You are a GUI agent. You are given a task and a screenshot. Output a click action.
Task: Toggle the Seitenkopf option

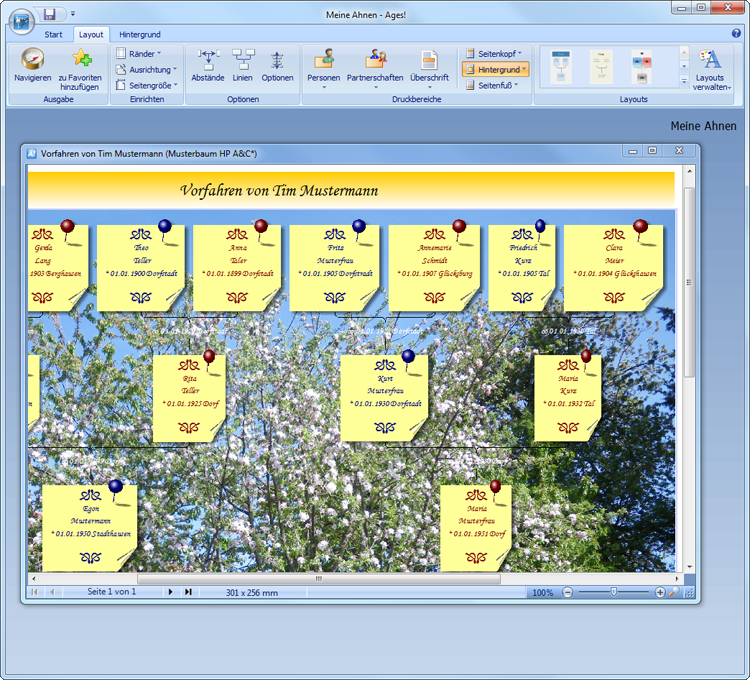coord(494,53)
